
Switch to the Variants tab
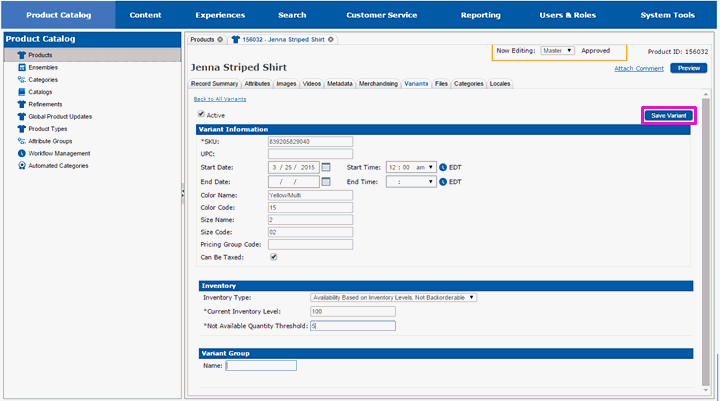(x=416, y=84)
